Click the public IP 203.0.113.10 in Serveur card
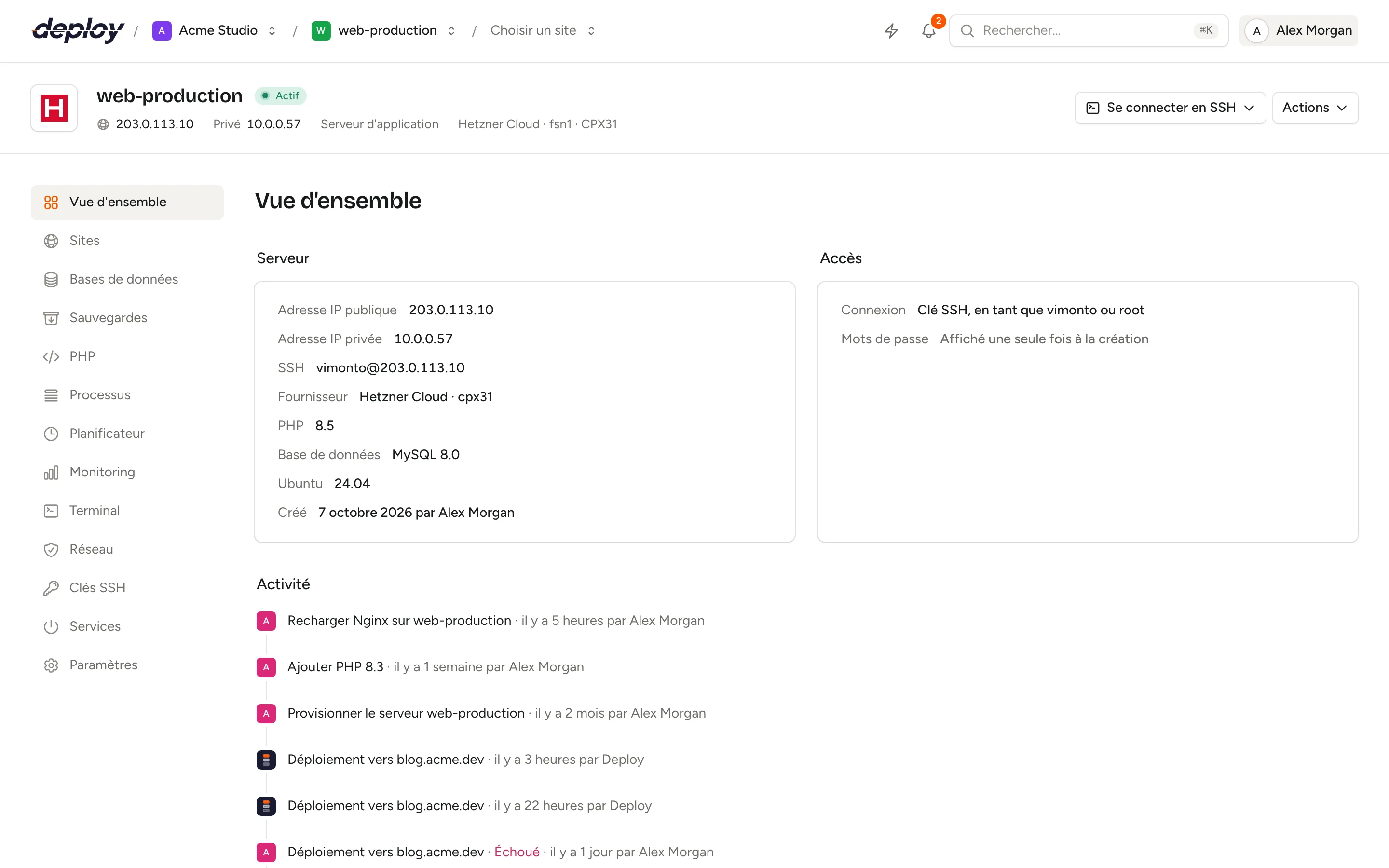The height and width of the screenshot is (868, 1389). (x=451, y=310)
